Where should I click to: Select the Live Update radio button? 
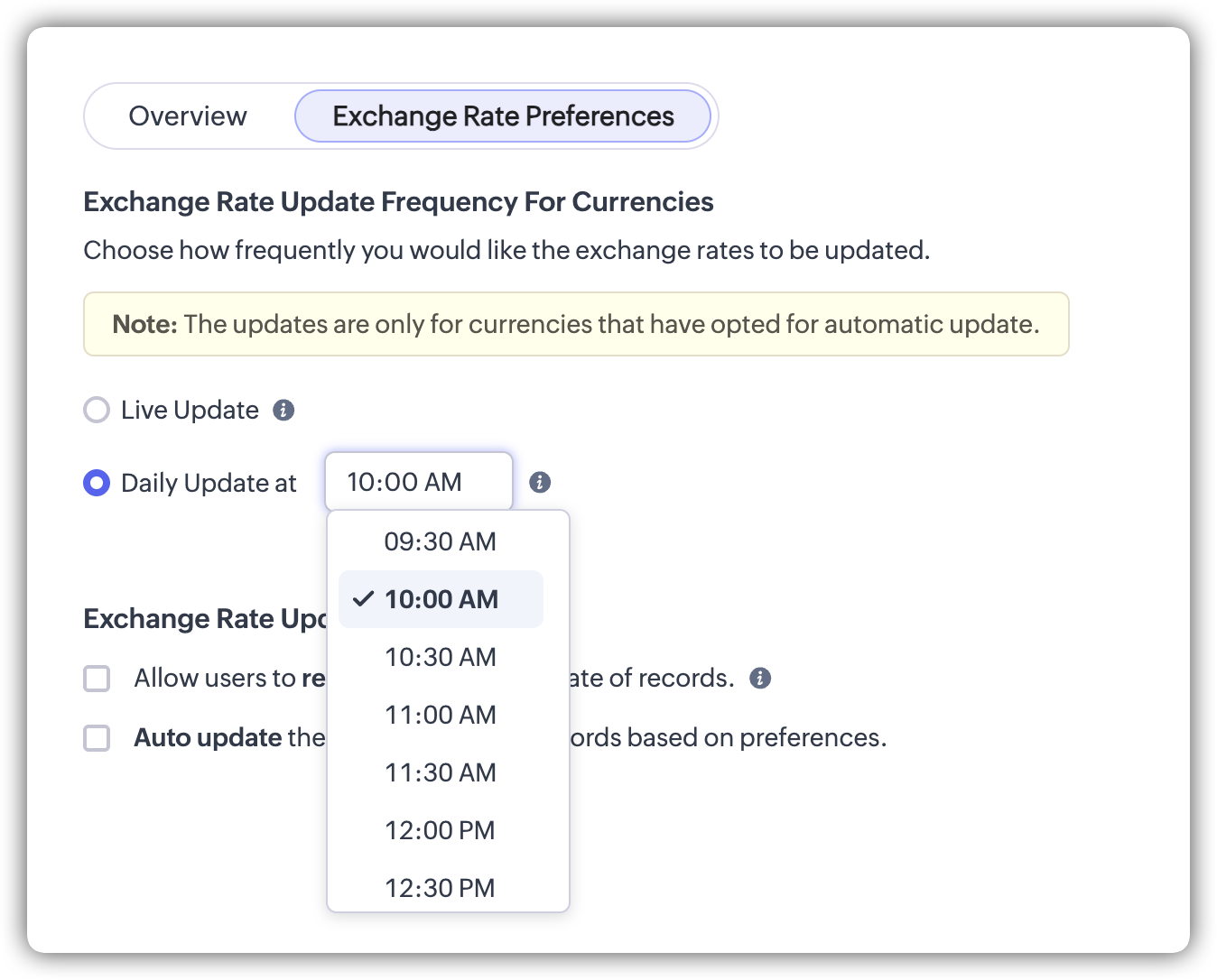coord(97,411)
